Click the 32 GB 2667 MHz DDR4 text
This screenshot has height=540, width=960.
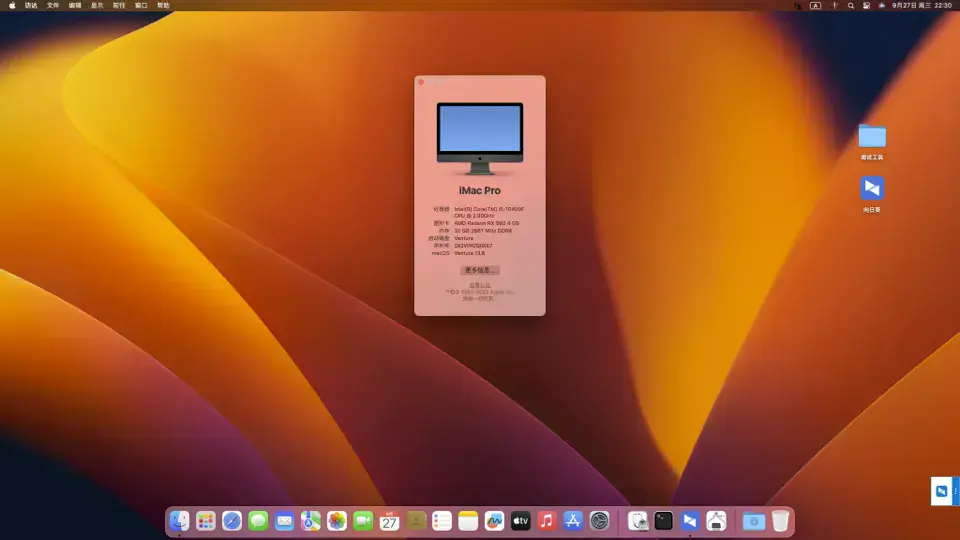click(483, 231)
